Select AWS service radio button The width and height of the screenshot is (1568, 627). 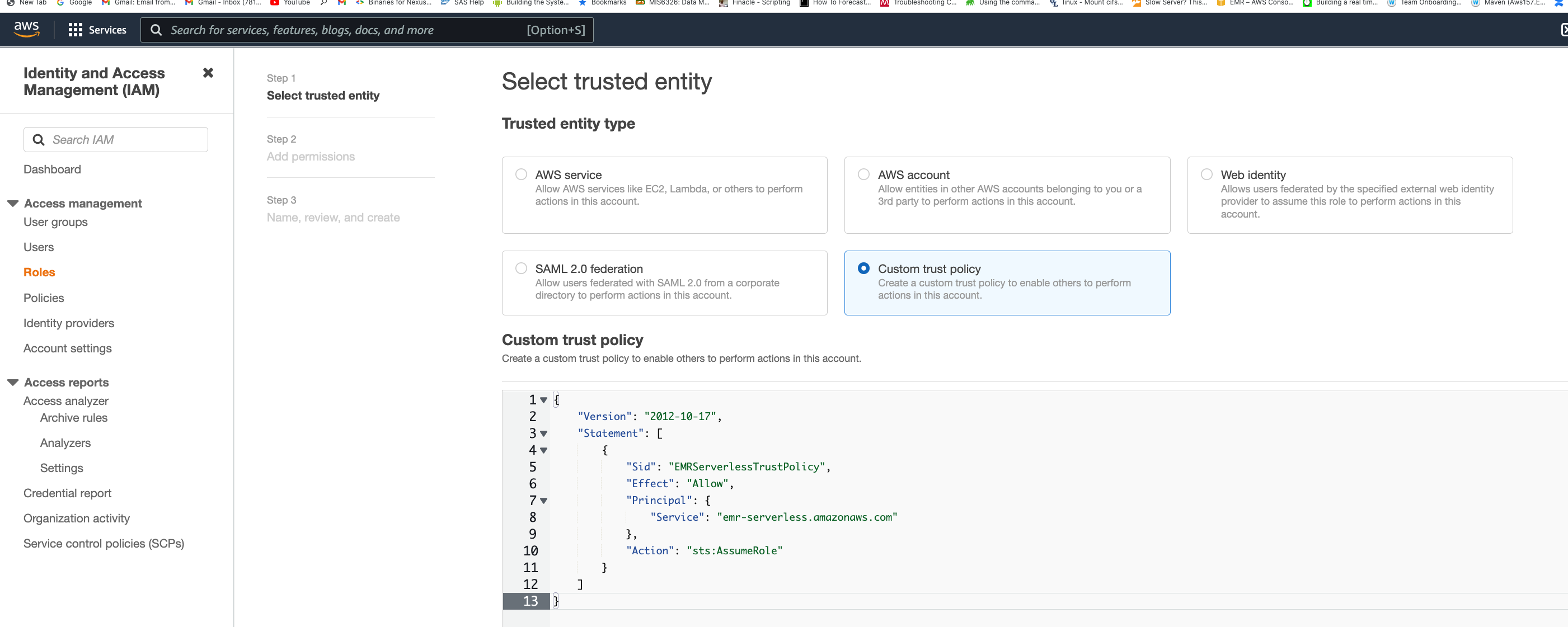pyautogui.click(x=521, y=175)
